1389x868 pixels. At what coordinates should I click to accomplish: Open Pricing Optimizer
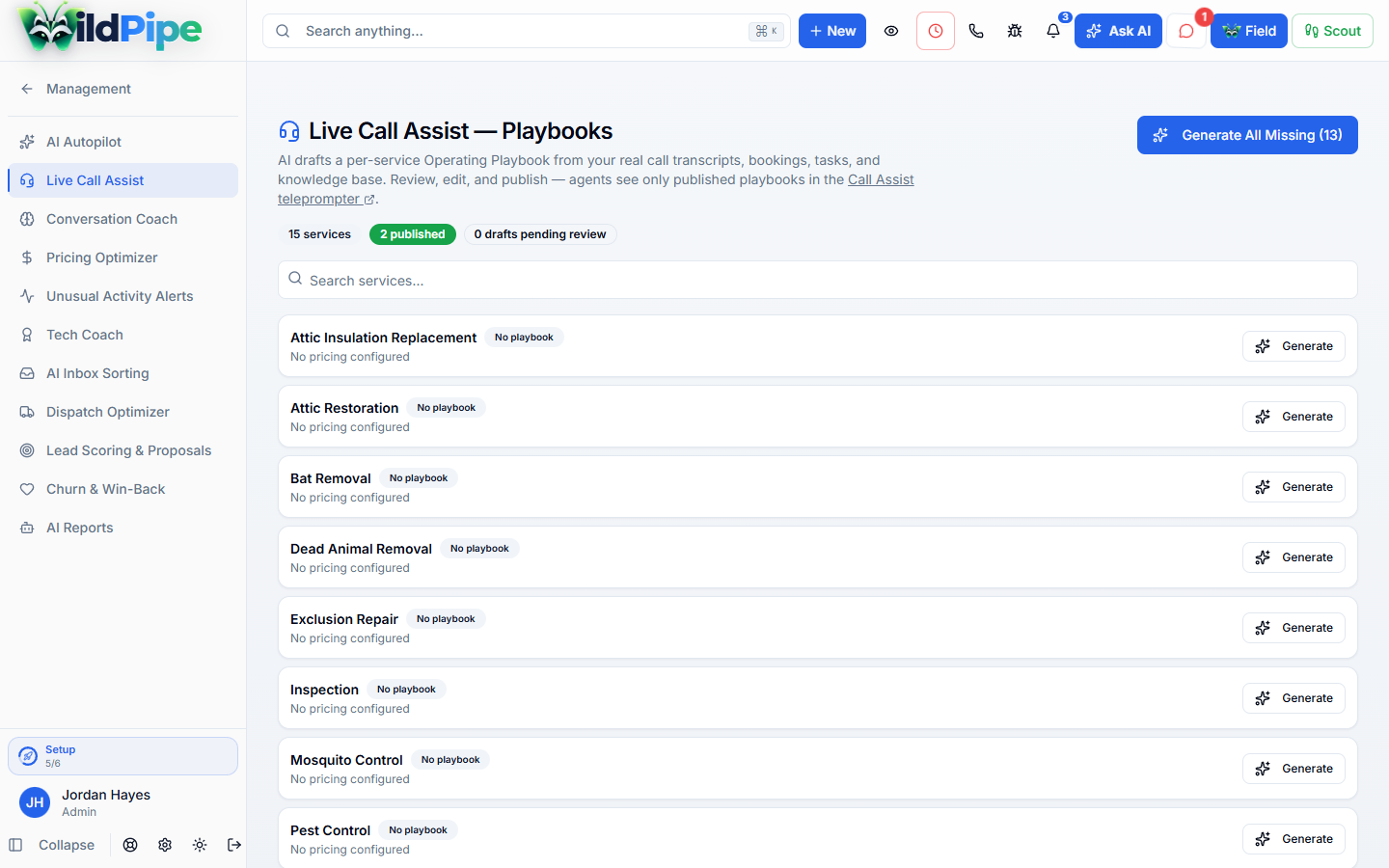point(123,258)
